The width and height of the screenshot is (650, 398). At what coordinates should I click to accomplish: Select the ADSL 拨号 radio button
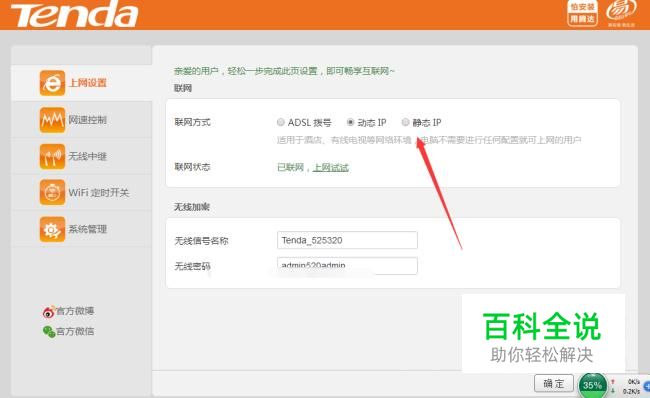(x=281, y=122)
